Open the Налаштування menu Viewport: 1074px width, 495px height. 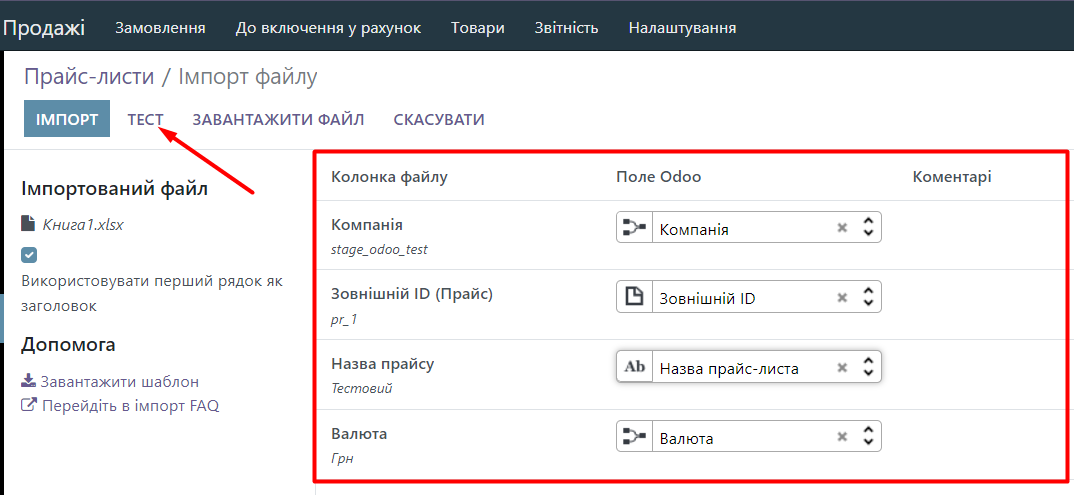(682, 28)
